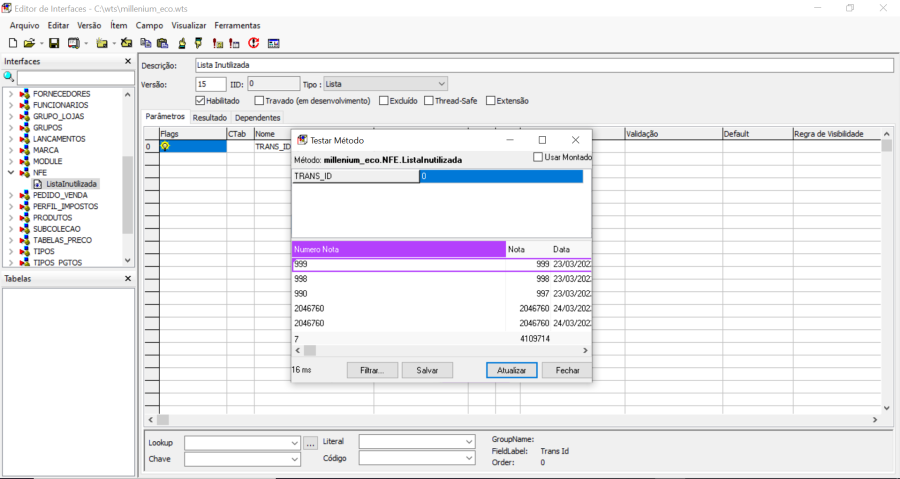The width and height of the screenshot is (900, 479).
Task: Click the monitor-shaped toolbar icon
Action: pos(73,43)
